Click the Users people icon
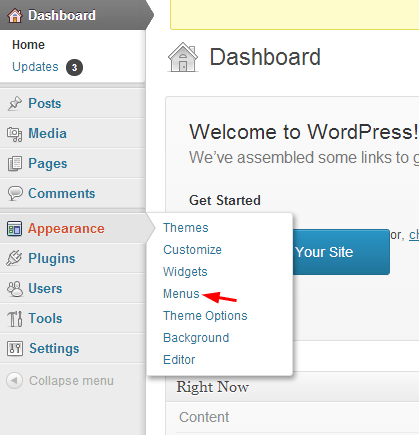419x435 pixels. click(x=15, y=289)
